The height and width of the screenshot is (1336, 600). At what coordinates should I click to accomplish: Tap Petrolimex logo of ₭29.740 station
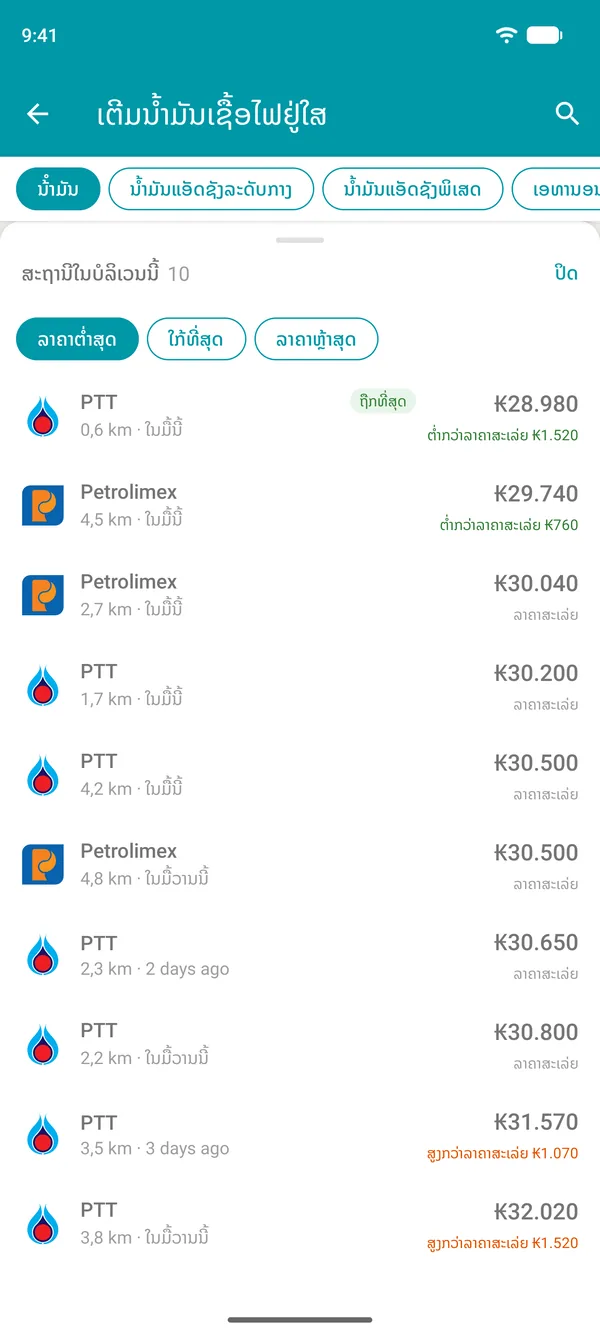(x=43, y=506)
